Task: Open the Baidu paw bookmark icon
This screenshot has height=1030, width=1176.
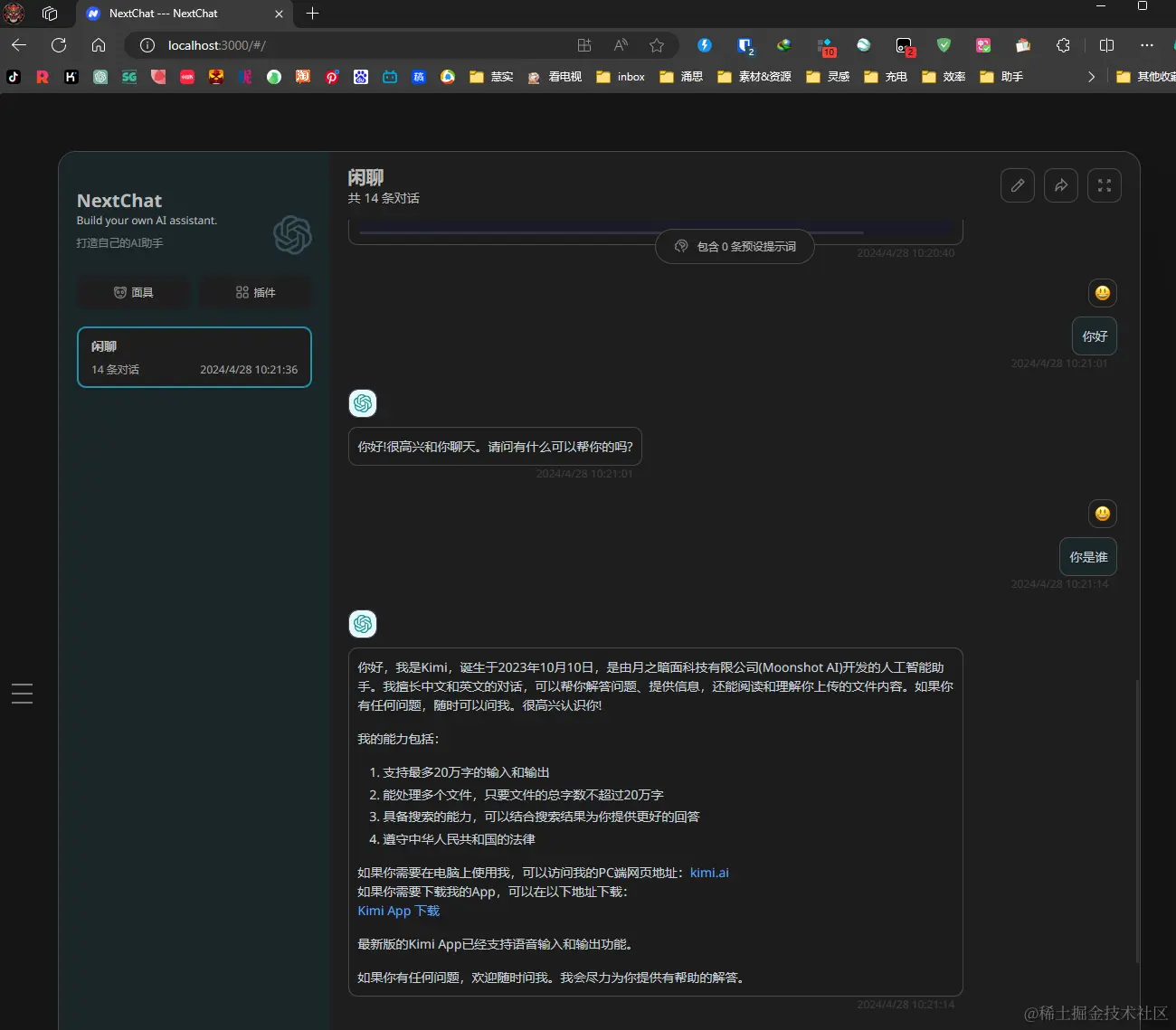Action: coord(361,77)
